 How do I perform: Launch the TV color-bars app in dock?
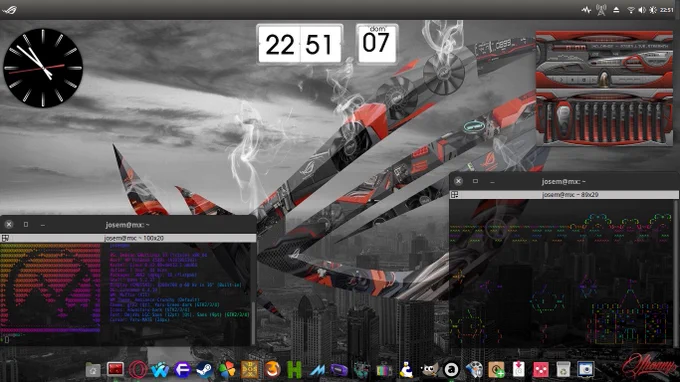click(384, 370)
